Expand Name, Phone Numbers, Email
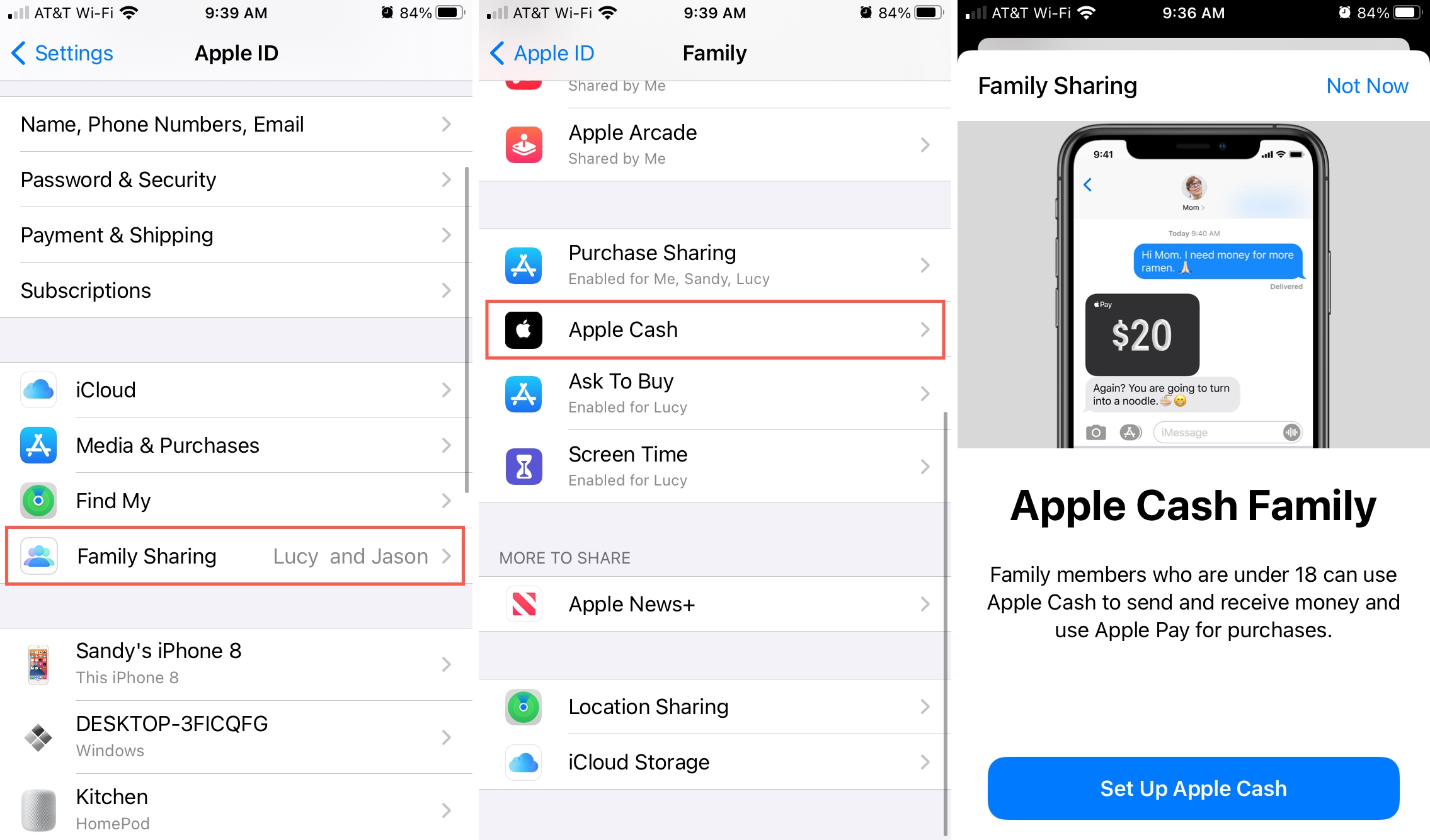 point(236,123)
